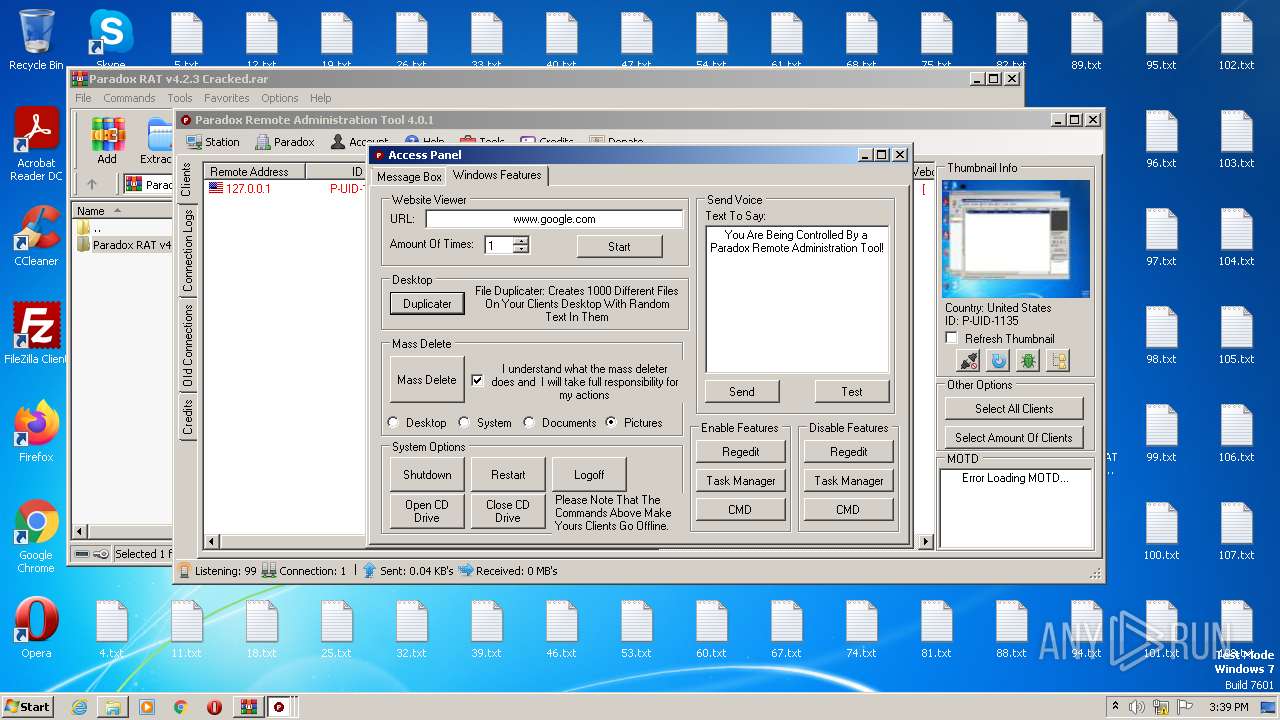Click the URL input field
This screenshot has width=1280, height=720.
point(554,219)
